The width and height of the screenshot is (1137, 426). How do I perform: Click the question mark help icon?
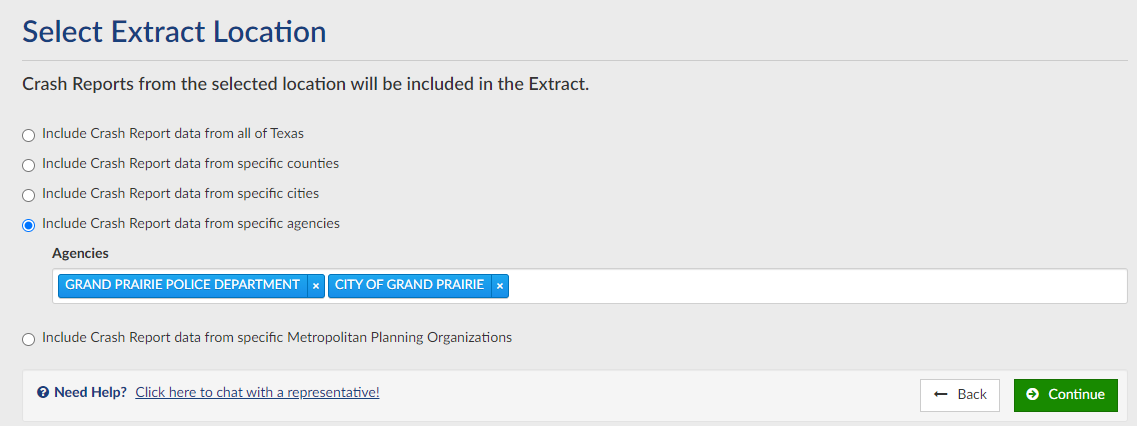tap(43, 393)
